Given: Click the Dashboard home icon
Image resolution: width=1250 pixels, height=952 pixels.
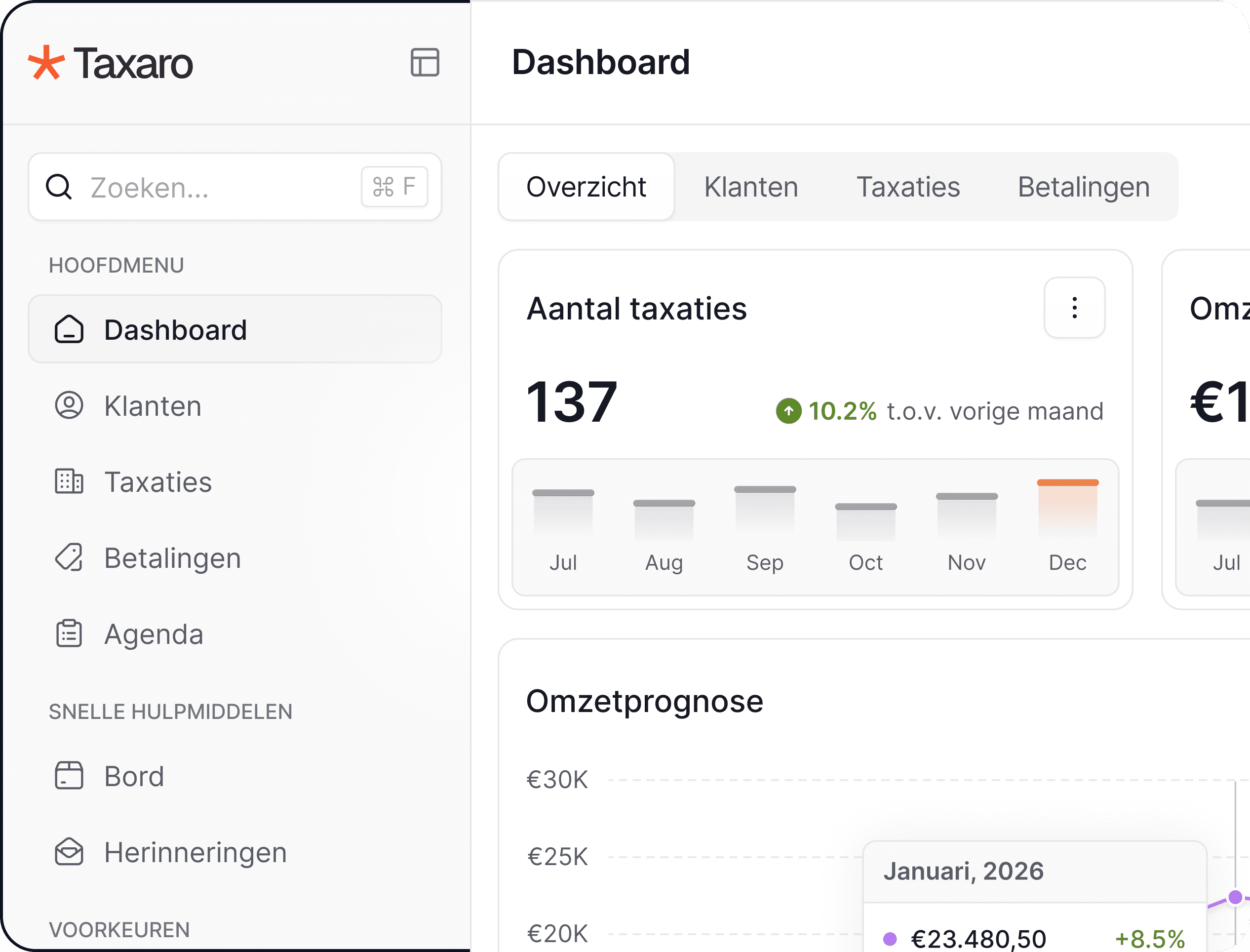Looking at the screenshot, I should 69,329.
